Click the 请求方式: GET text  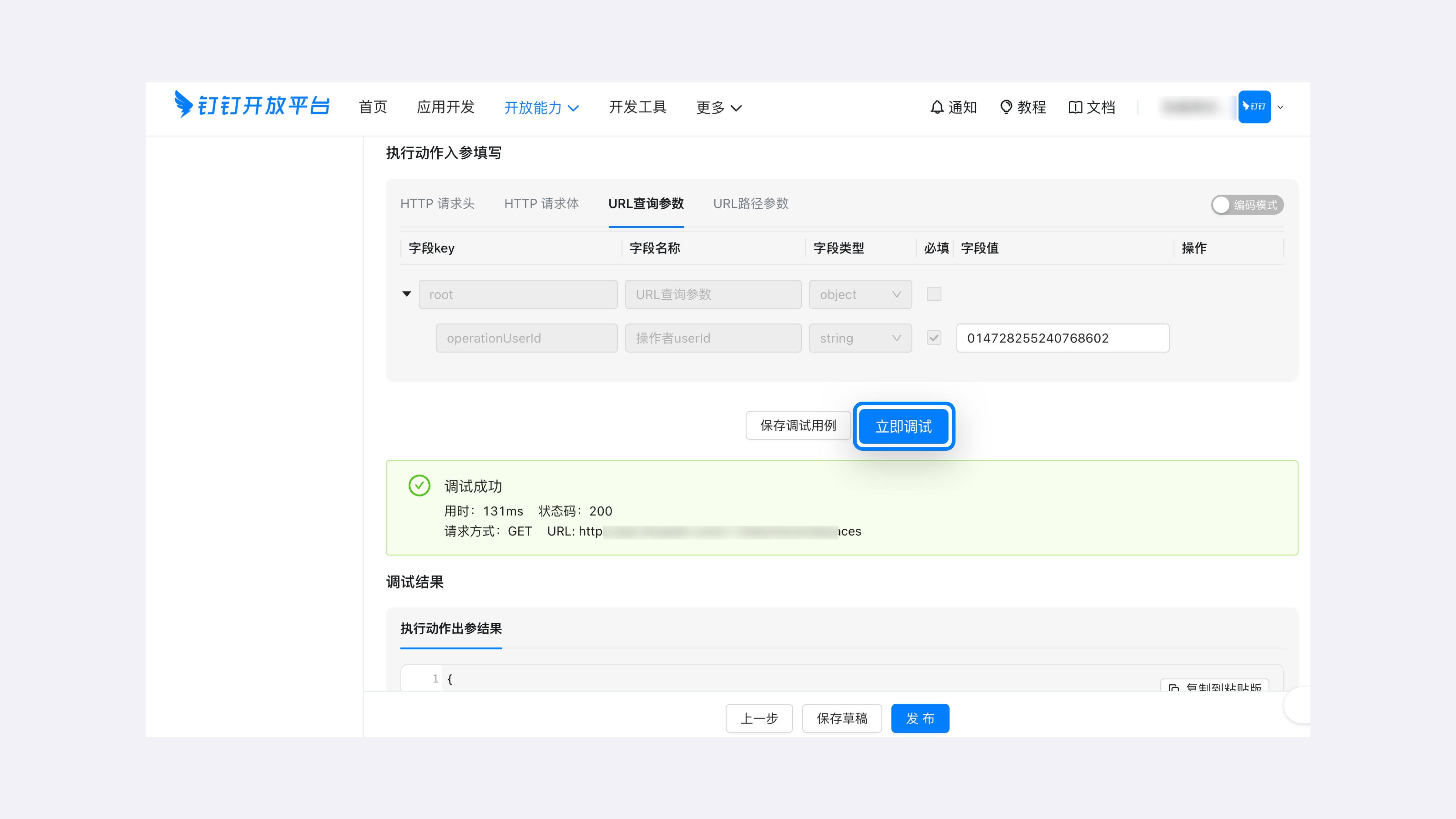488,531
